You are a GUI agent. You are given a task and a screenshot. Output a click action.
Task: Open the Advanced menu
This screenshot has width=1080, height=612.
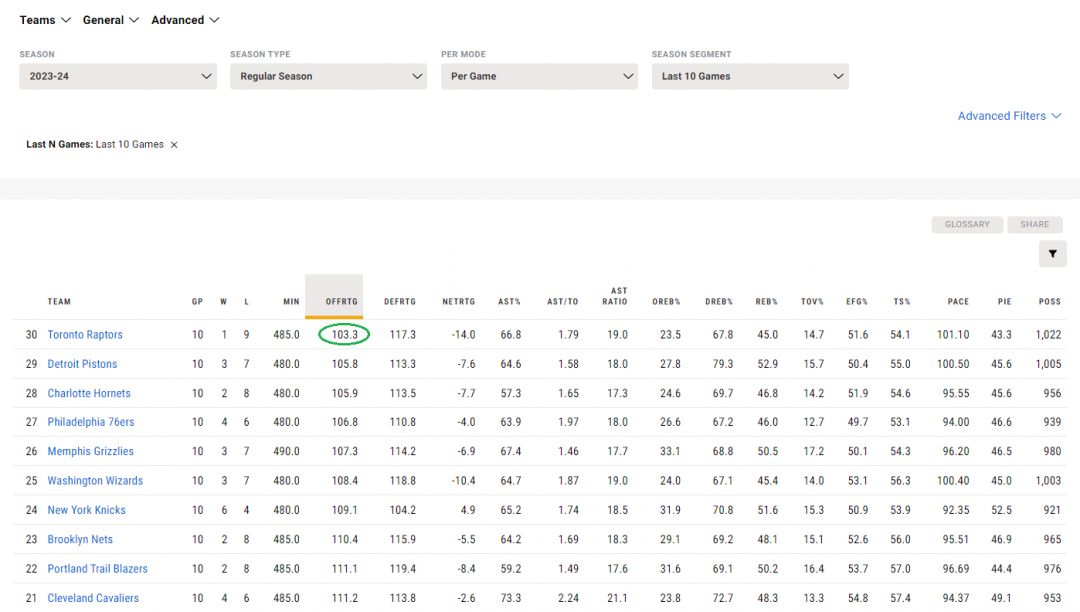point(185,20)
